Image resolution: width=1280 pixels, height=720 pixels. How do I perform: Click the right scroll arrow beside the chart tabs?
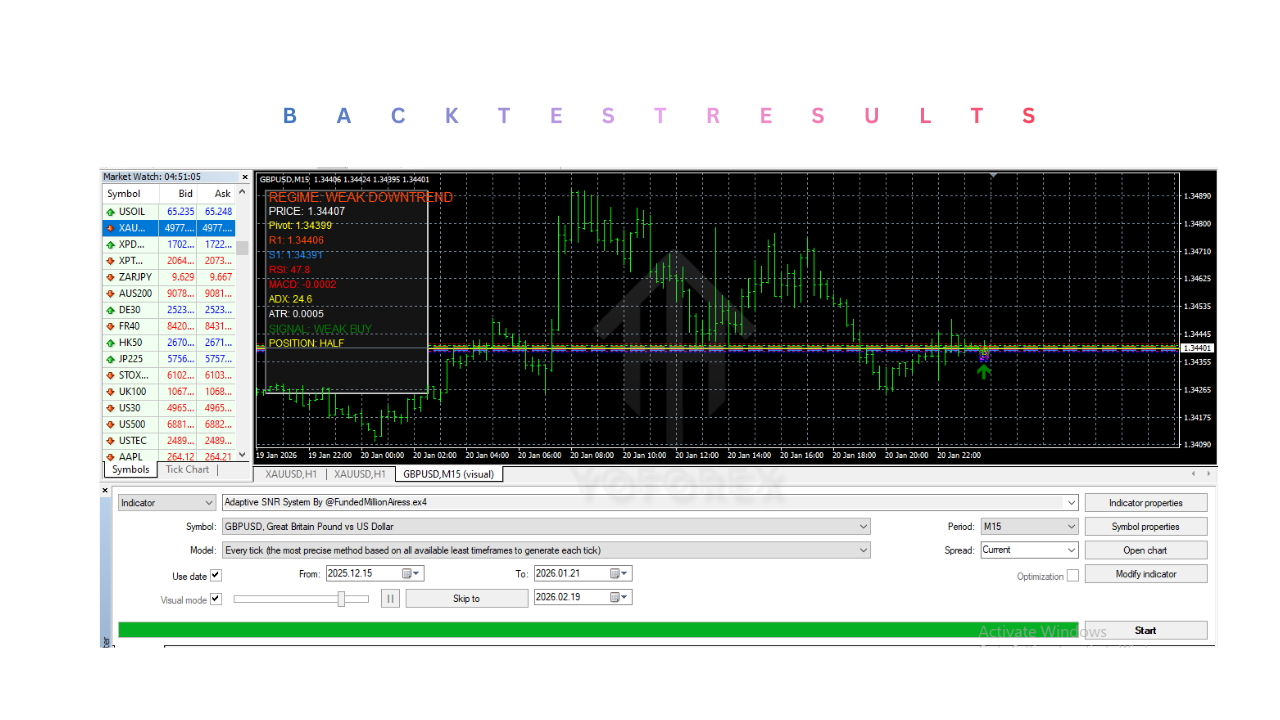click(1207, 475)
